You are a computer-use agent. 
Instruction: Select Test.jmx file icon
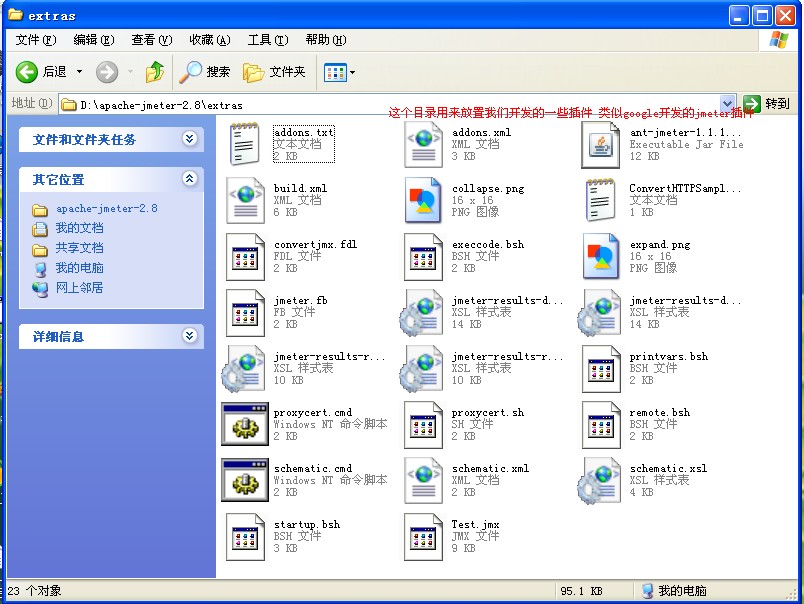click(423, 537)
